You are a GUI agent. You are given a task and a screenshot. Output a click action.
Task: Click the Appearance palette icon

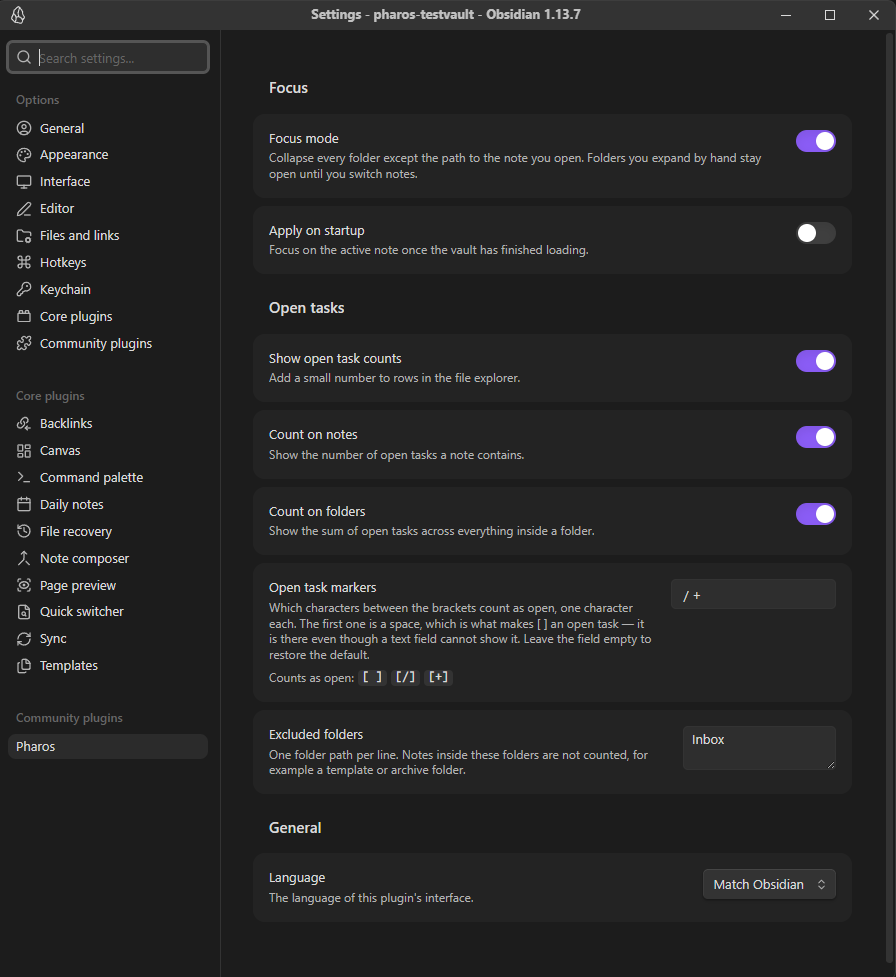pyautogui.click(x=24, y=155)
